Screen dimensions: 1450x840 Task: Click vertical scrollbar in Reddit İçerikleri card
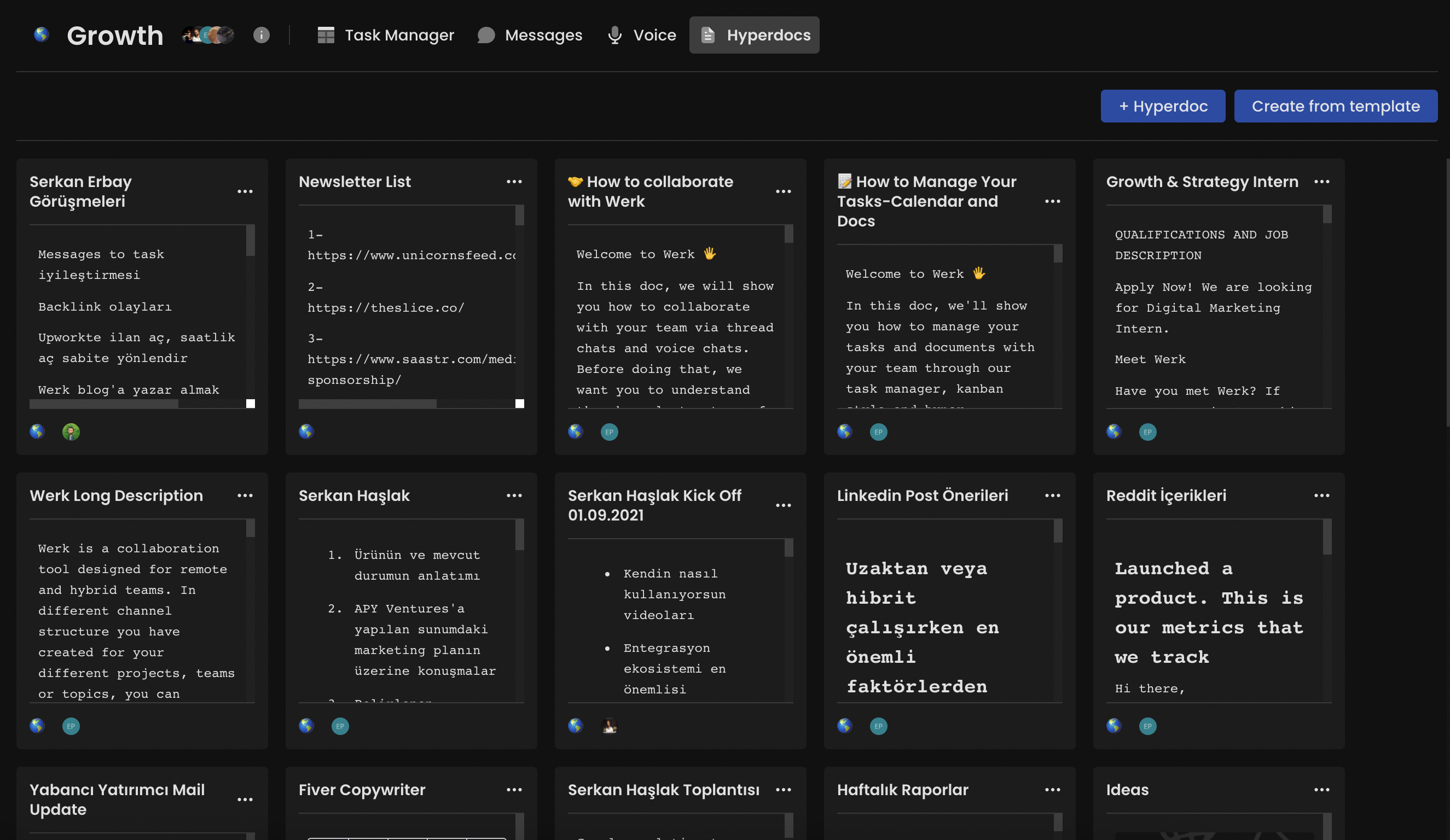(x=1327, y=537)
